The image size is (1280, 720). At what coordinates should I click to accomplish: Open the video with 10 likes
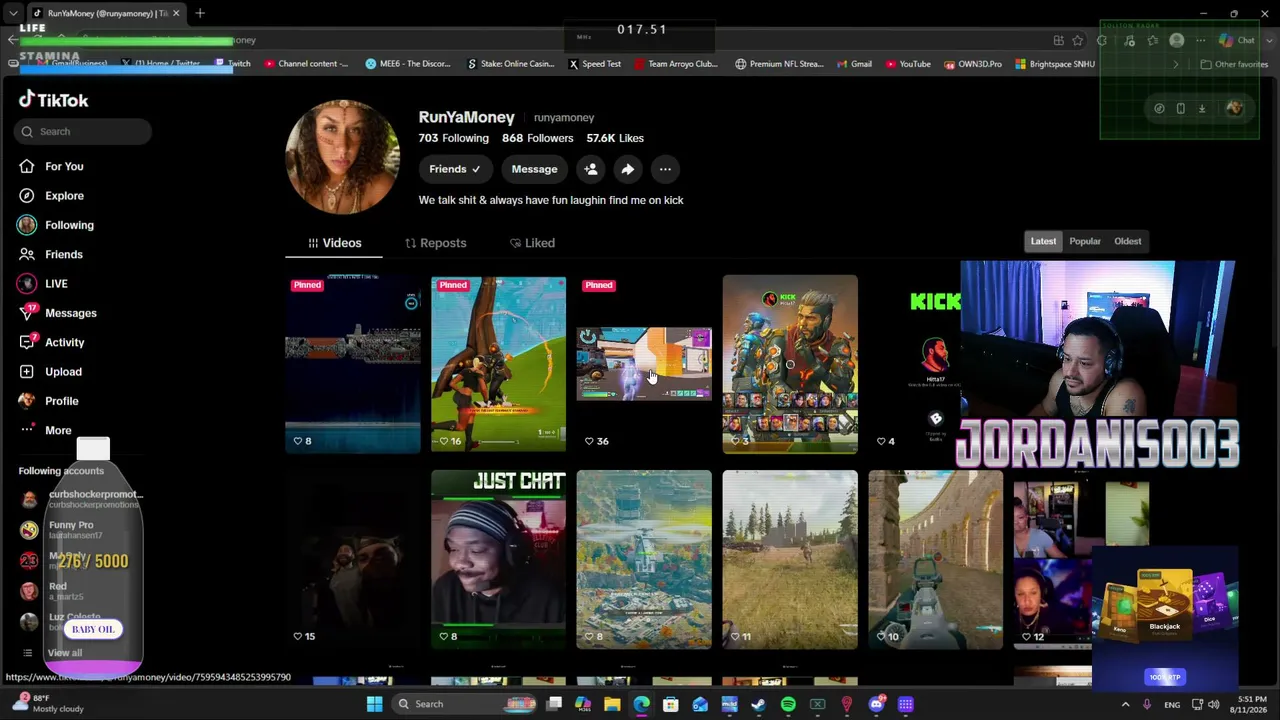[x=936, y=559]
